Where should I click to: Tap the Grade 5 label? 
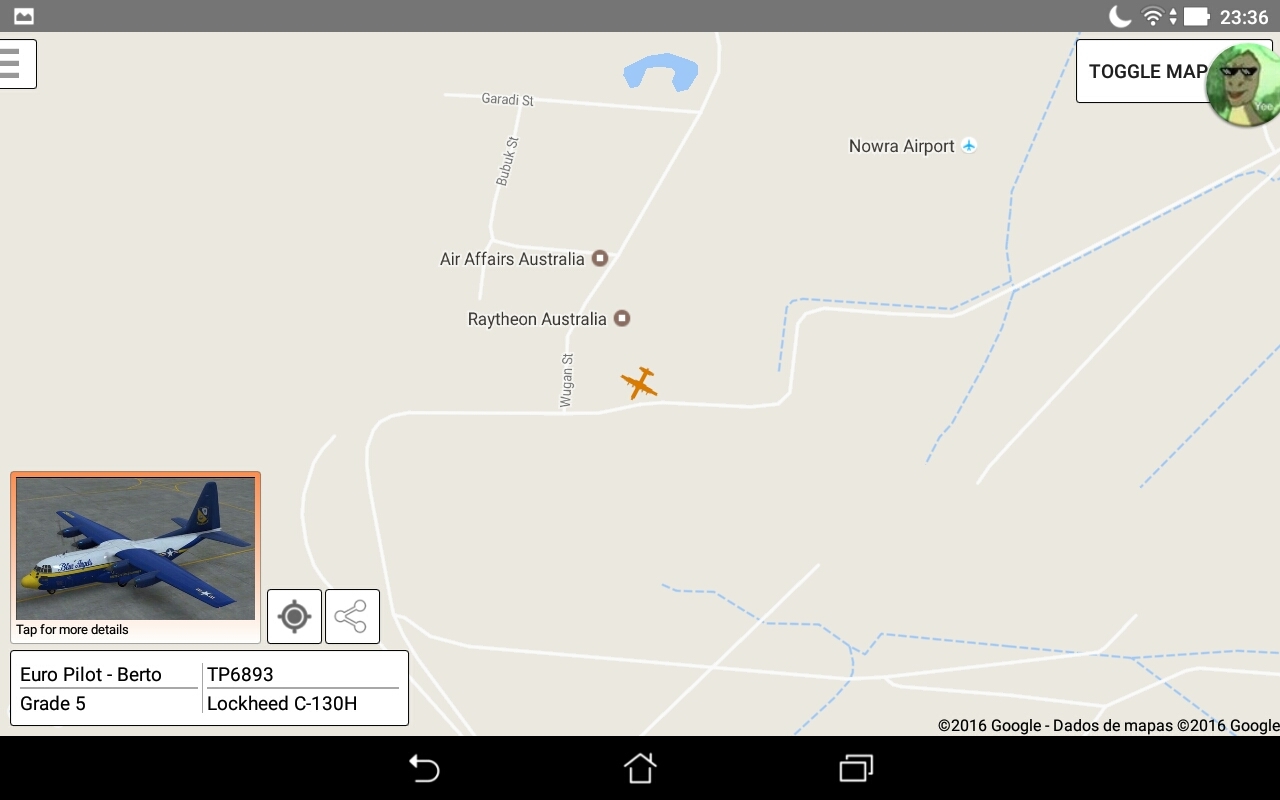tap(53, 703)
